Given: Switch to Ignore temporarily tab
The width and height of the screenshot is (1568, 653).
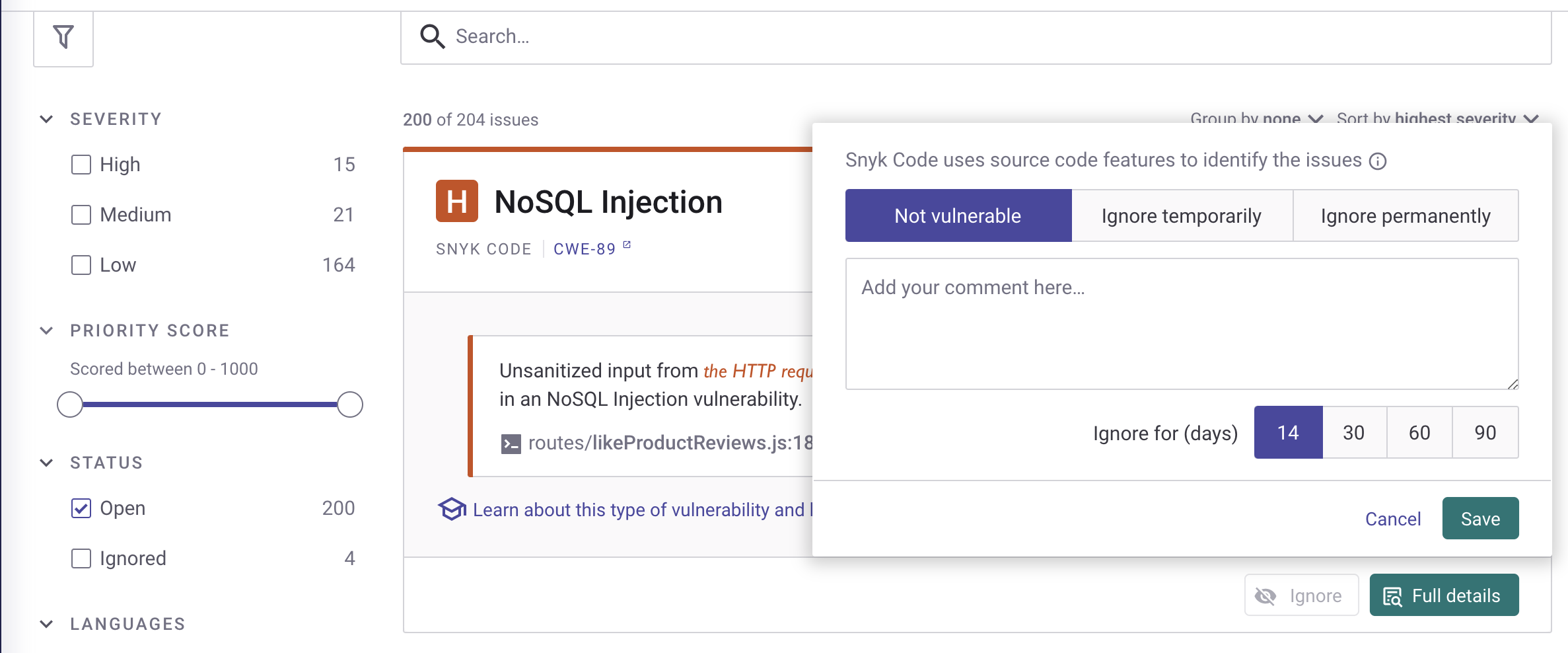Looking at the screenshot, I should tap(1182, 216).
